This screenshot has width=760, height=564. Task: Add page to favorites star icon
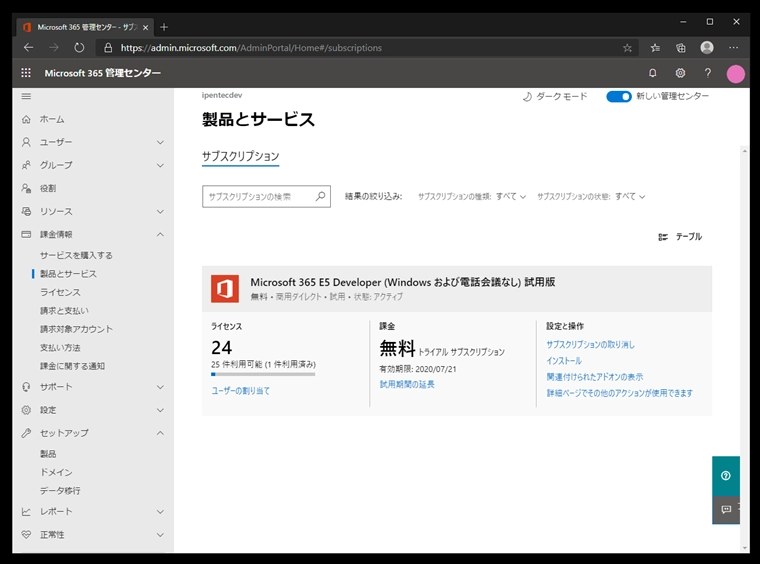[x=627, y=47]
